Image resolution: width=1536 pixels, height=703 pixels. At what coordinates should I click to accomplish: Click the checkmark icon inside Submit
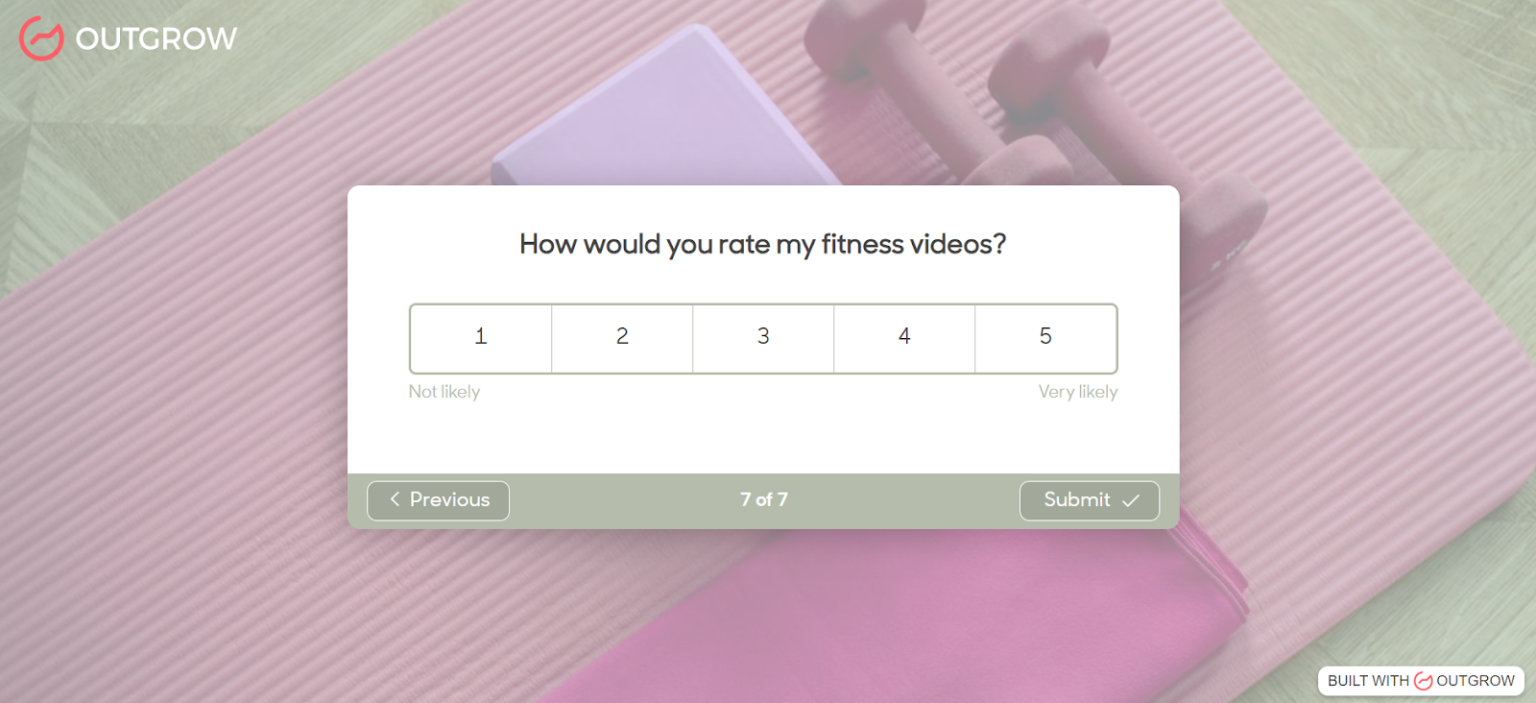pyautogui.click(x=1131, y=500)
